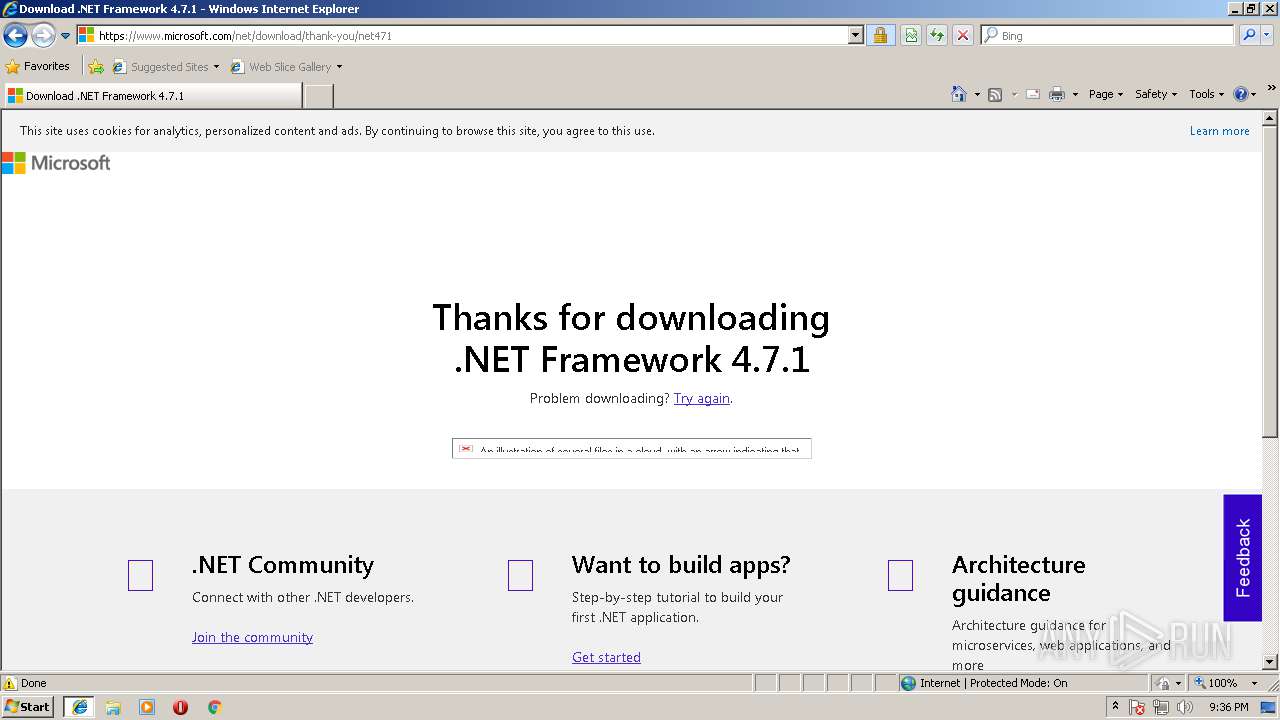Click the .NET Community icon placeholder

click(140, 576)
